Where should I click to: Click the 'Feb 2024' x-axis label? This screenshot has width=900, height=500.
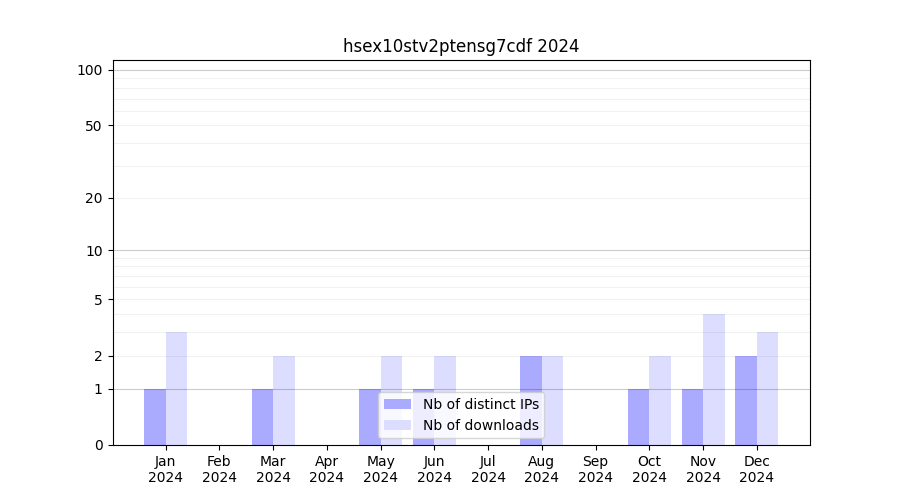coord(219,469)
